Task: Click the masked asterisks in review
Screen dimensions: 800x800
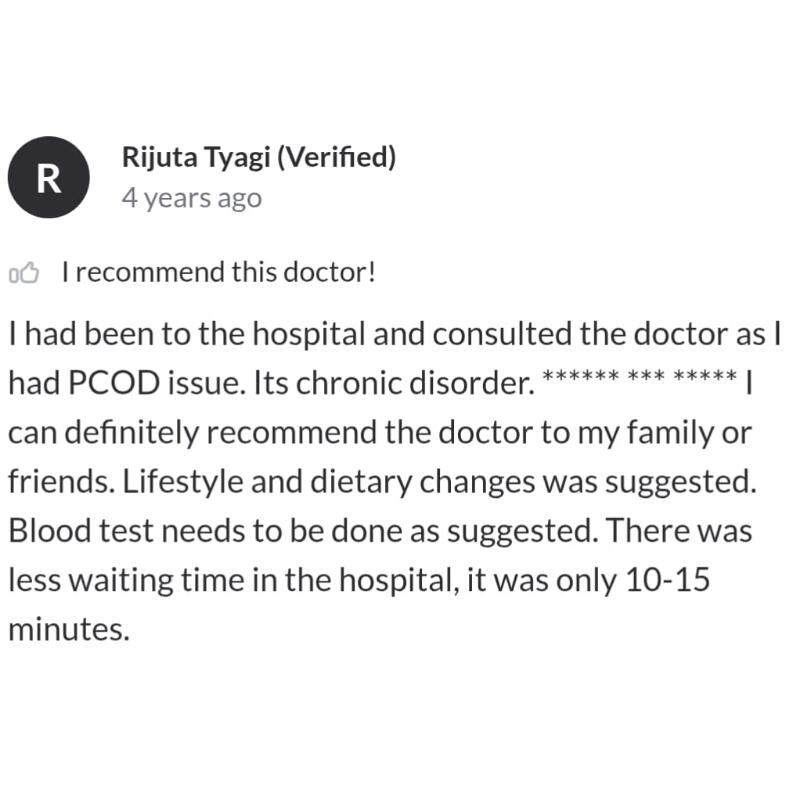Action: 639,377
